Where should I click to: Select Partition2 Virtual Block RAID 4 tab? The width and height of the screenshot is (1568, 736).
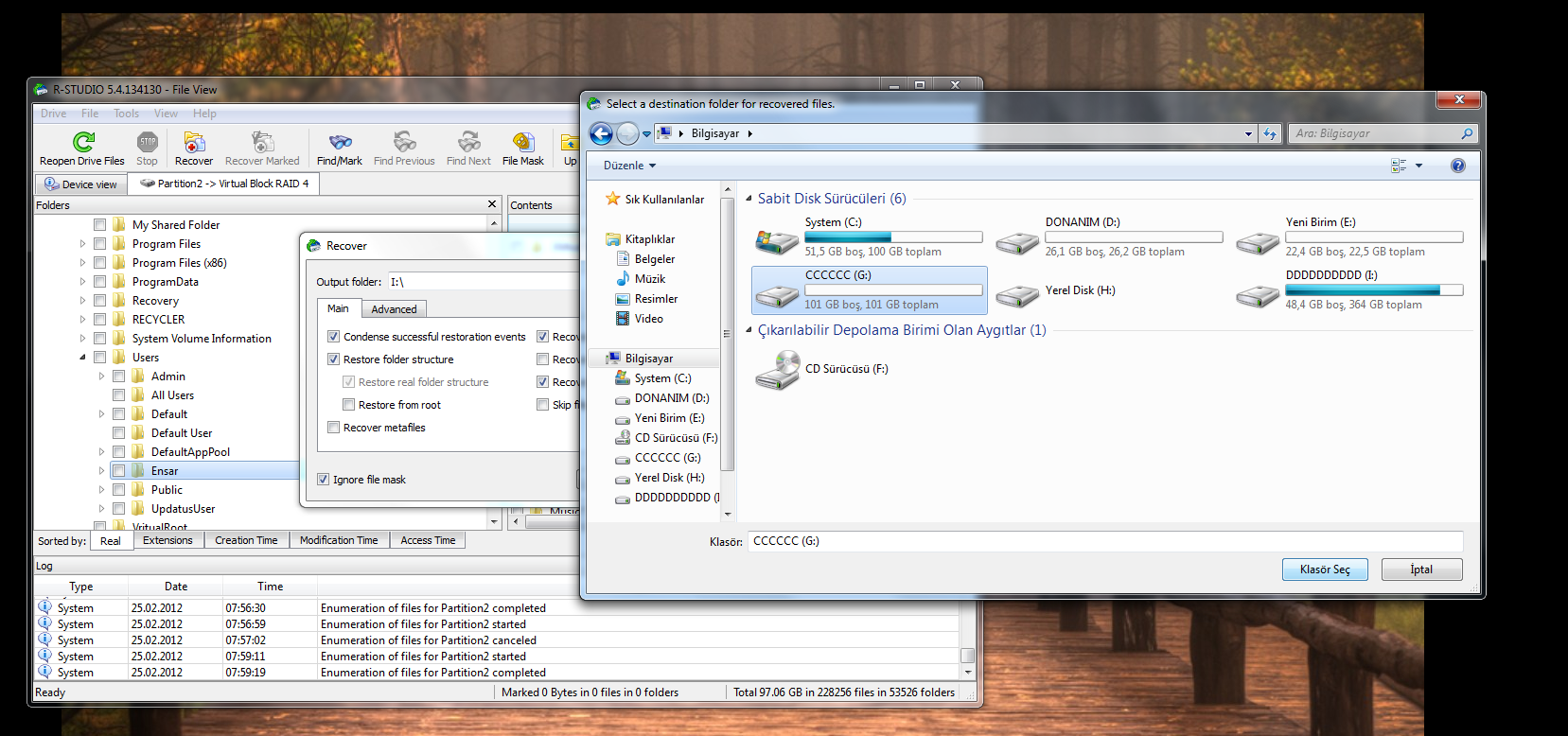pos(224,184)
